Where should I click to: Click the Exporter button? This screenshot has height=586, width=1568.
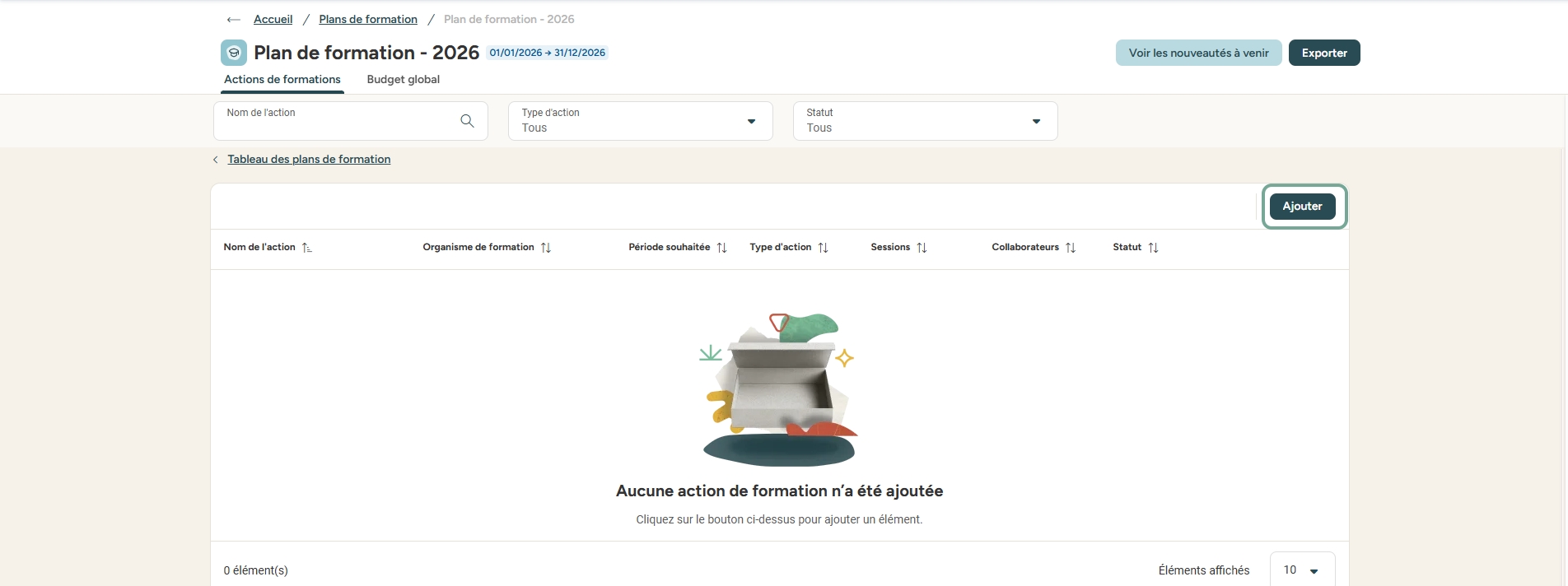click(x=1323, y=53)
